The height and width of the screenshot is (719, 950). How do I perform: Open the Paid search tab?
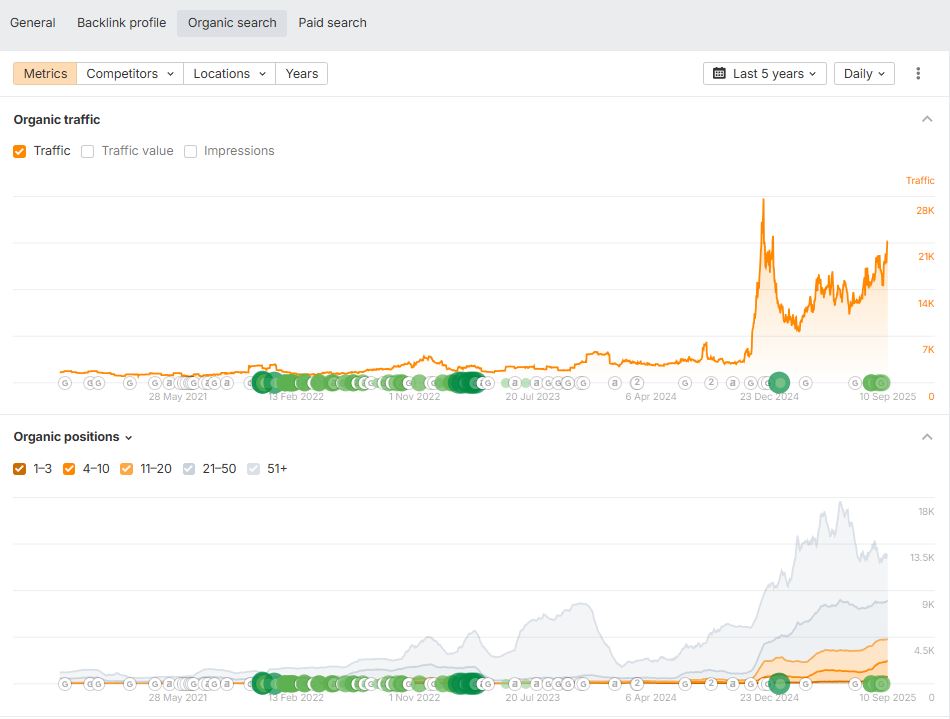[331, 22]
